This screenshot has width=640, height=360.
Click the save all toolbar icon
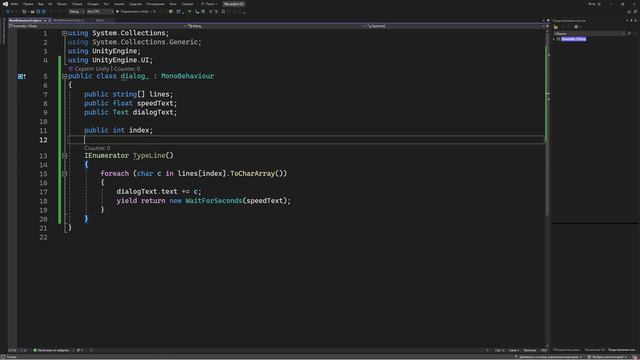coord(44,11)
